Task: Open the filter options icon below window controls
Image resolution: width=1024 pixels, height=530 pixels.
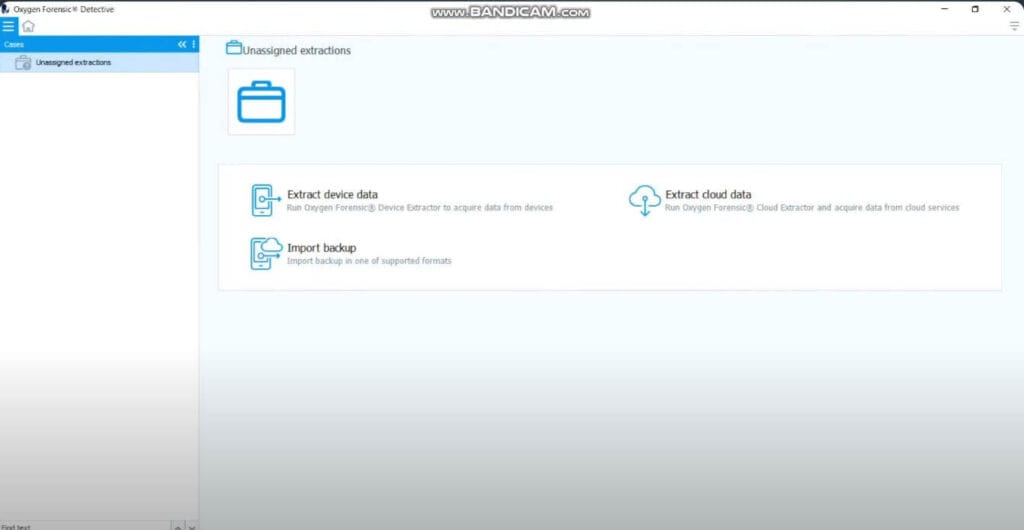Action: 1014,26
